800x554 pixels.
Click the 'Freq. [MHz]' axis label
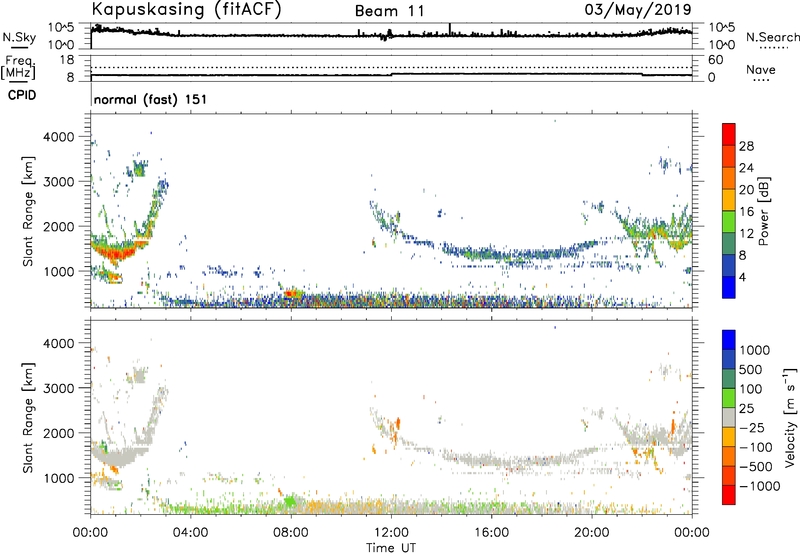19,68
